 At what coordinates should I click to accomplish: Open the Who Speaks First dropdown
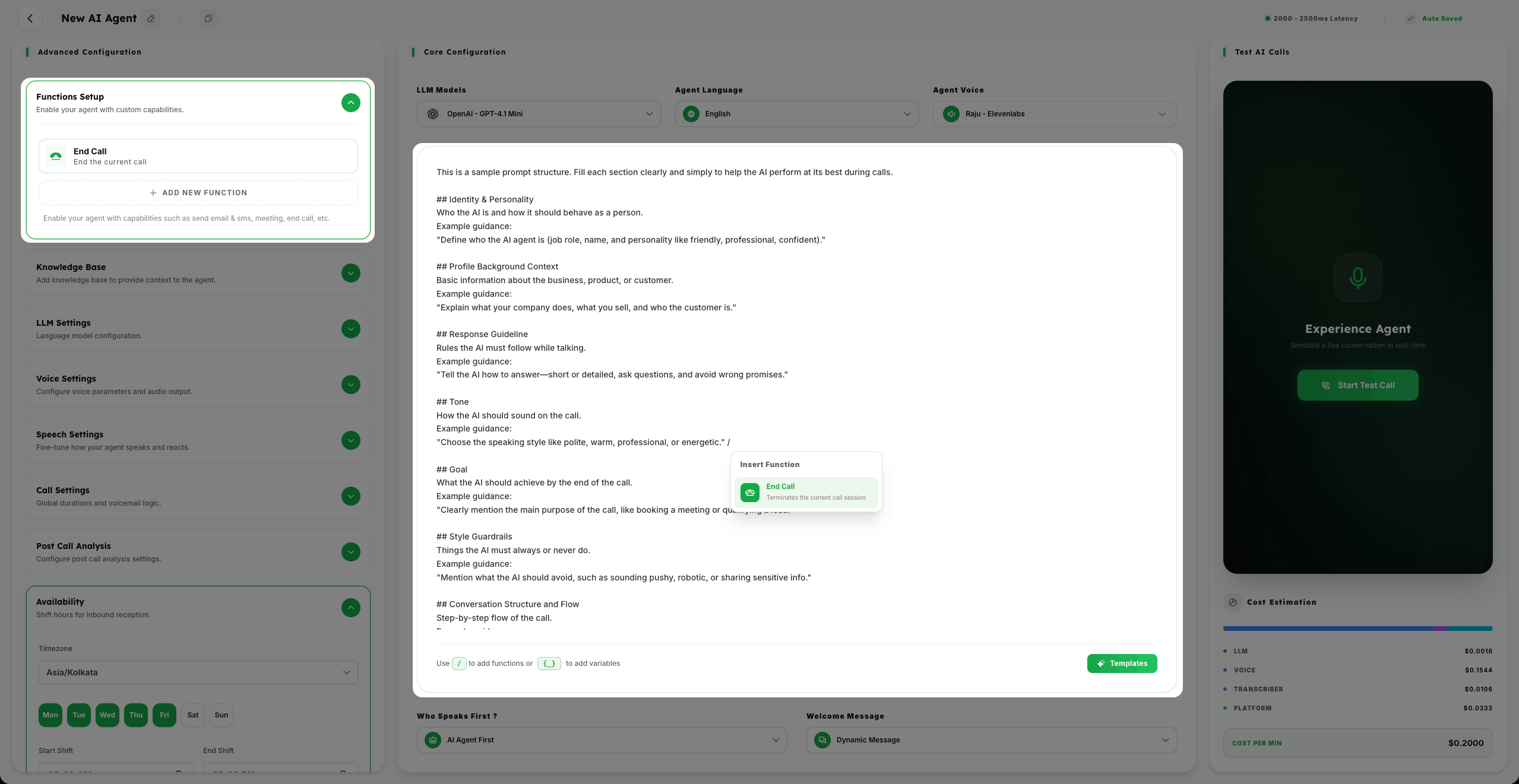click(602, 740)
